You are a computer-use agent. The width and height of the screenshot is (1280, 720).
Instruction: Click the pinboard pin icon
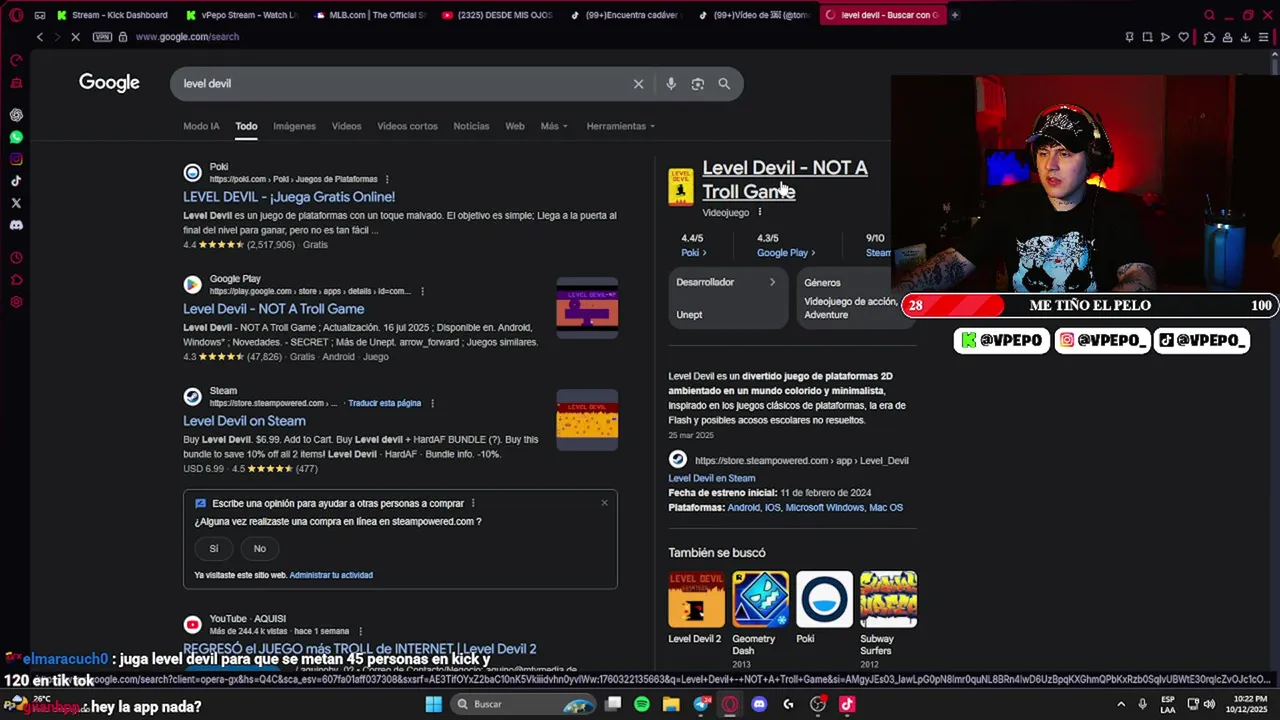click(x=1130, y=37)
